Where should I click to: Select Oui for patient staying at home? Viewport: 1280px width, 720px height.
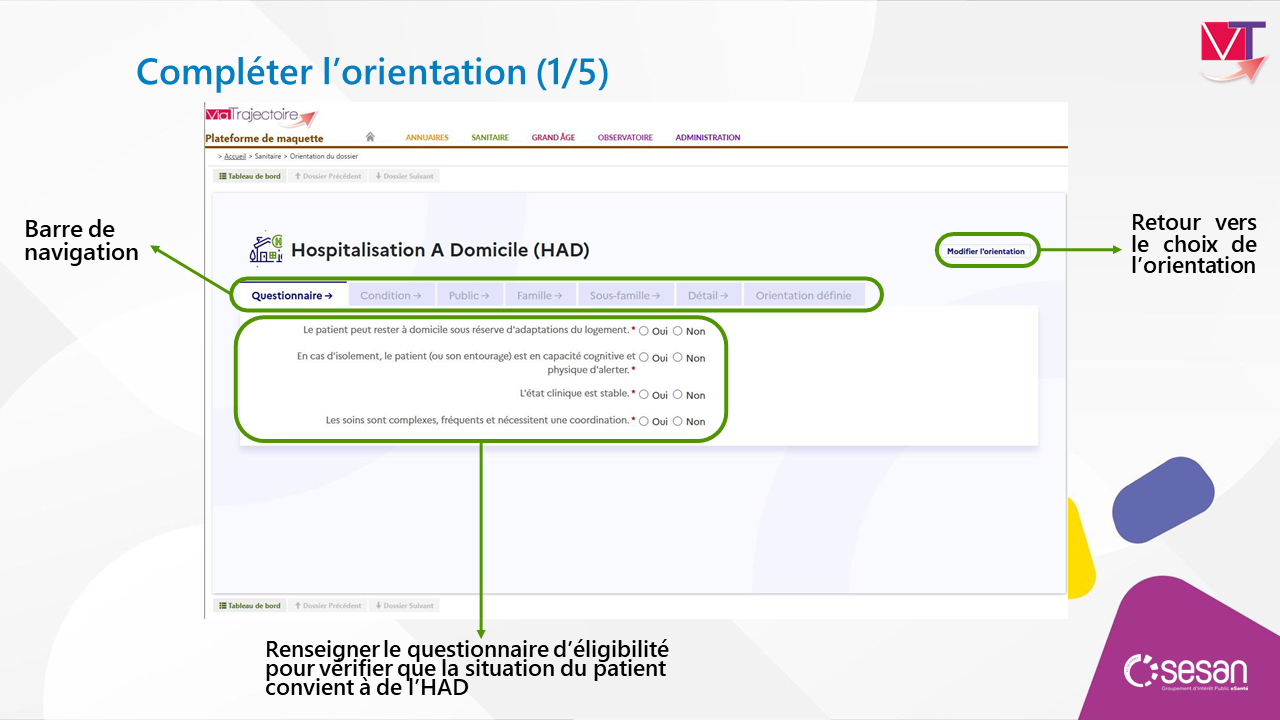tap(644, 331)
